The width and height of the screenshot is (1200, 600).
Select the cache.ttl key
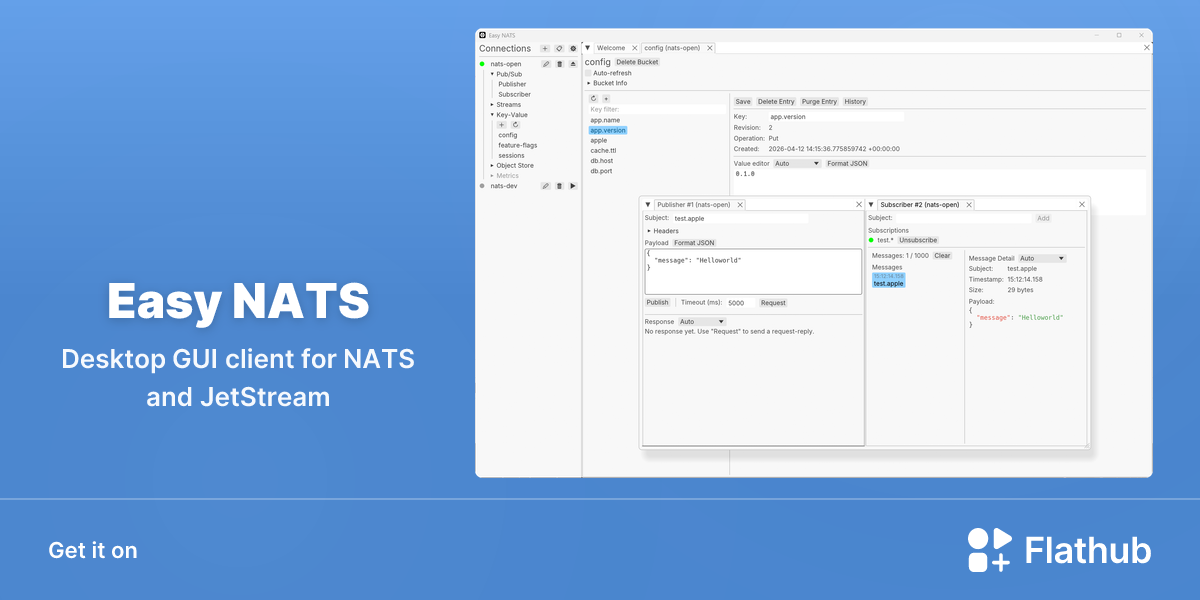(603, 151)
